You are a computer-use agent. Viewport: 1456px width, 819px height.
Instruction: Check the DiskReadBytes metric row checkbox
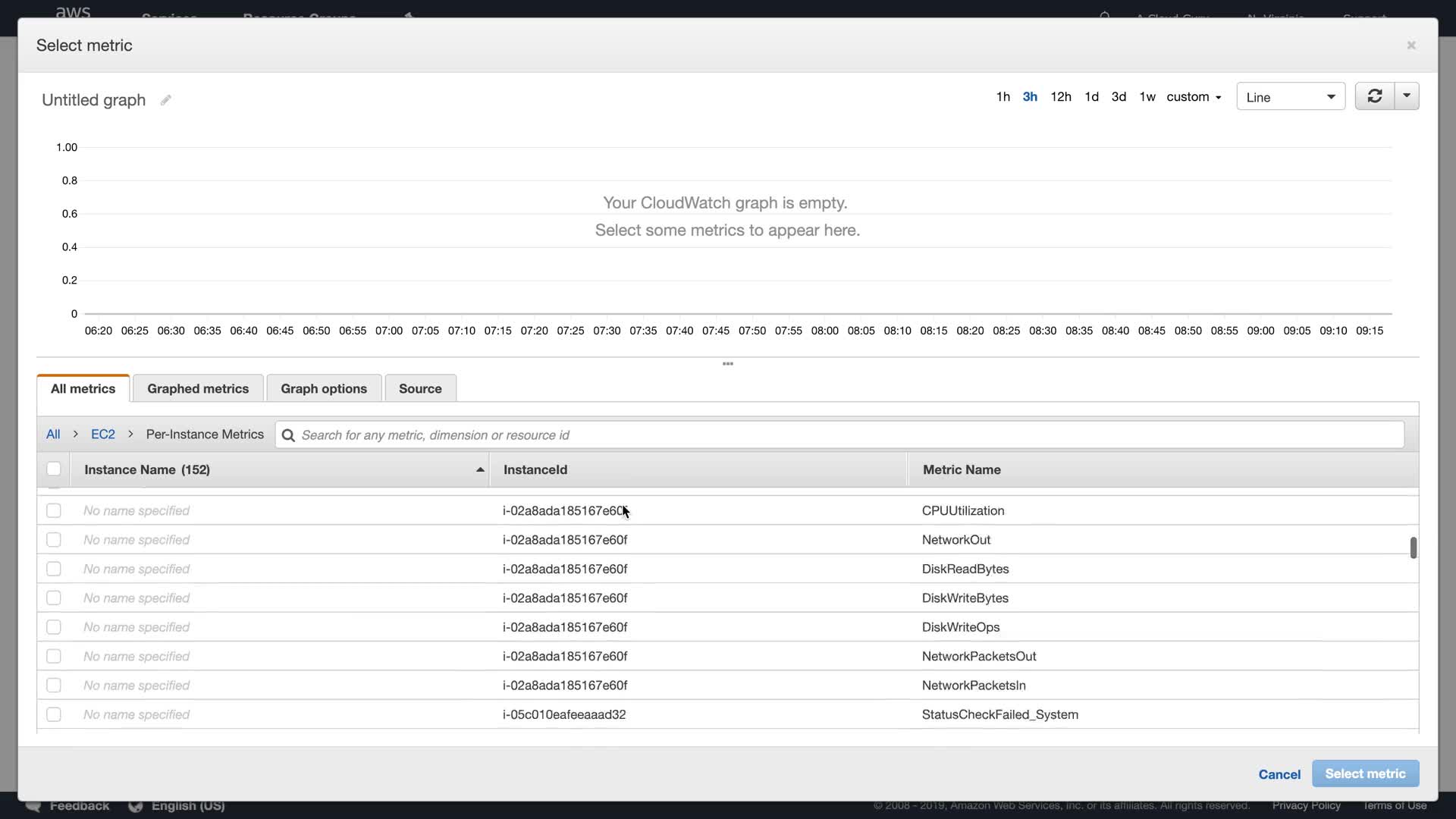coord(54,569)
